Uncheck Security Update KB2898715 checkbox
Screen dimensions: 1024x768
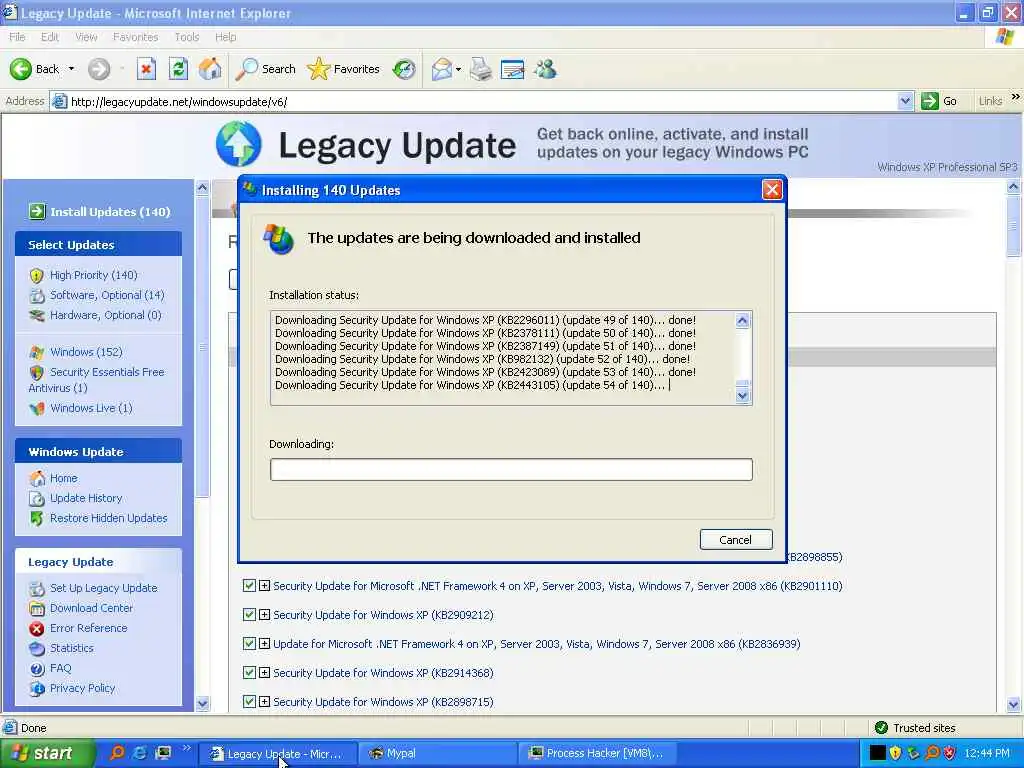tap(249, 701)
